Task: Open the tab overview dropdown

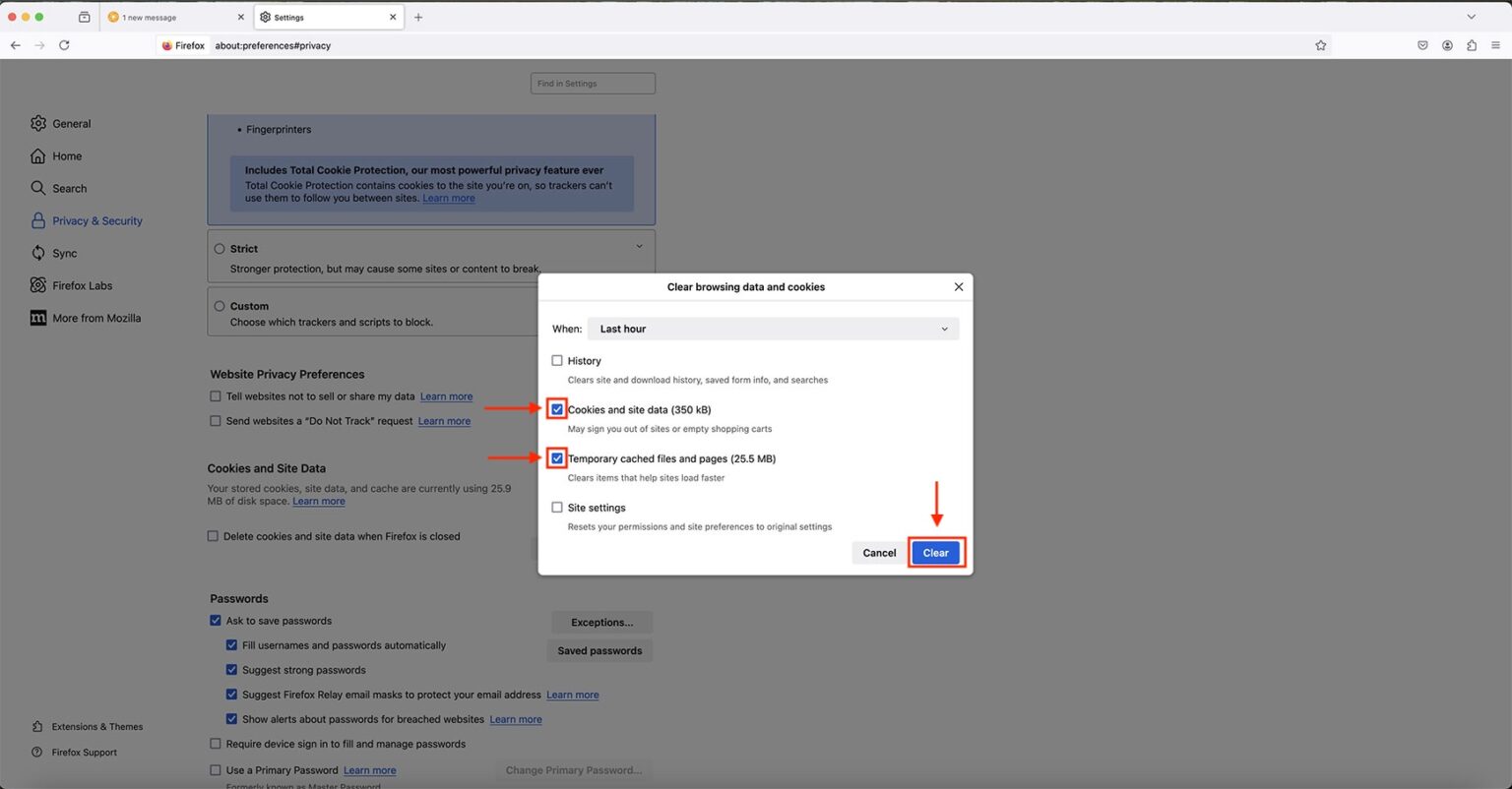Action: (x=1471, y=17)
